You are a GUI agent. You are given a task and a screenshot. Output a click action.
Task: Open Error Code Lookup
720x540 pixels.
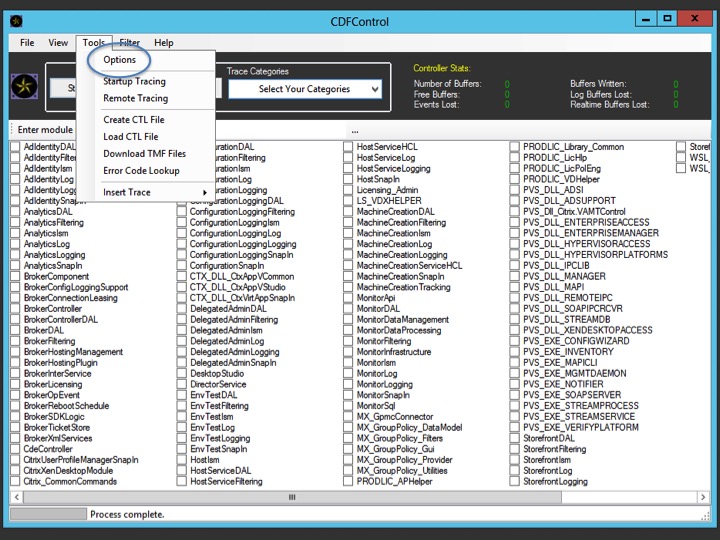(x=141, y=171)
